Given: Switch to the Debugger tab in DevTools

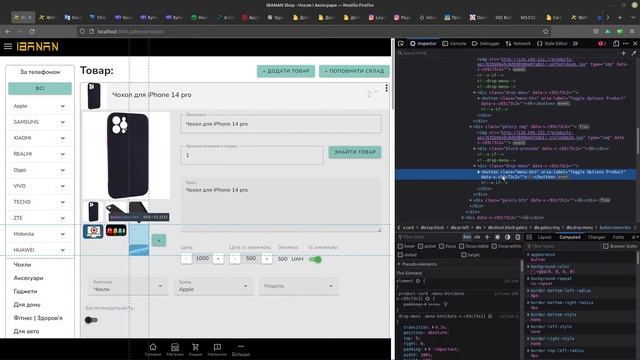Looking at the screenshot, I should [485, 43].
